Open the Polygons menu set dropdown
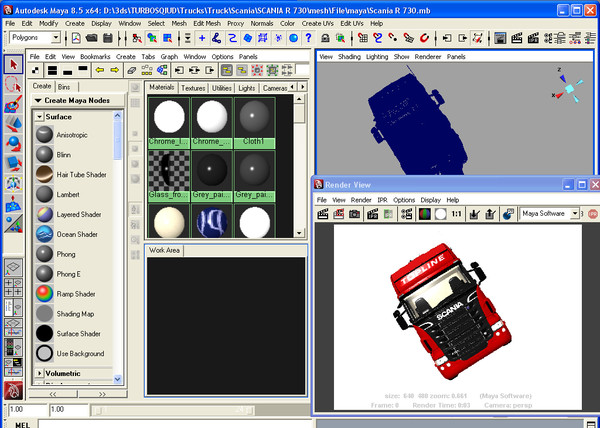Viewport: 600px width, 428px height. (56, 37)
